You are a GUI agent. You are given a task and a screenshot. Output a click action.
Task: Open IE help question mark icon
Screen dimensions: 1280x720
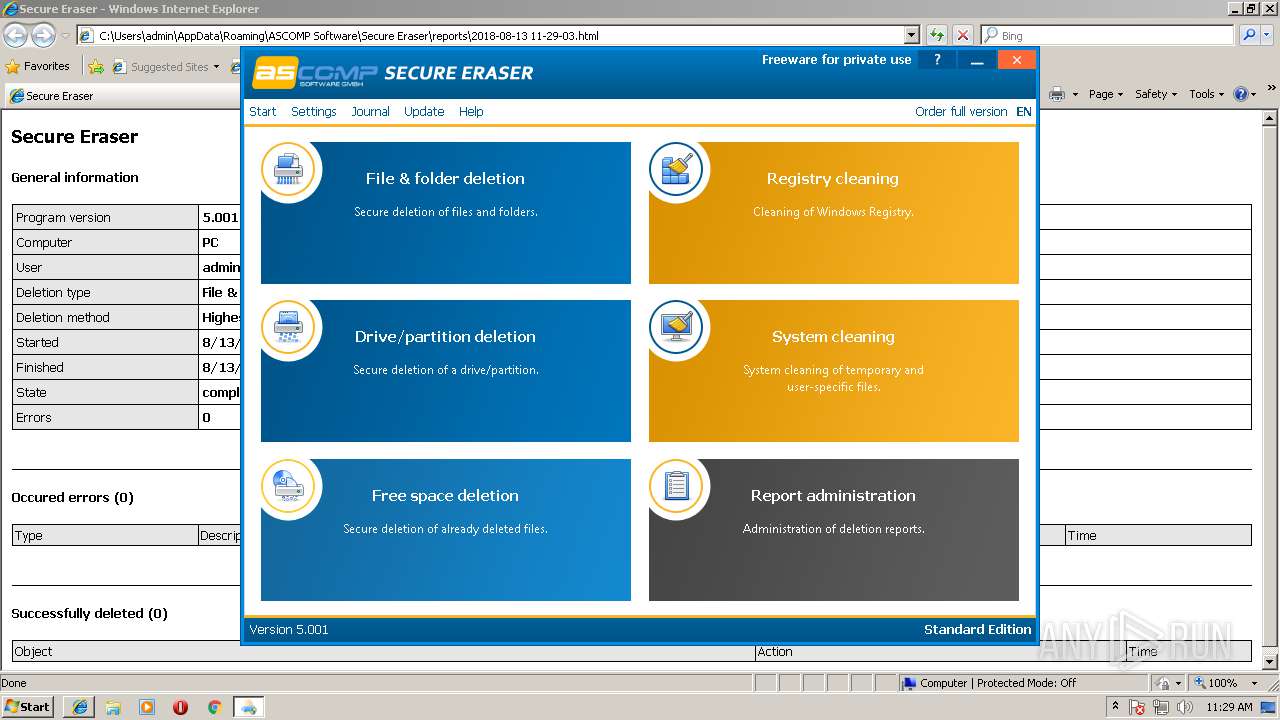(1240, 94)
